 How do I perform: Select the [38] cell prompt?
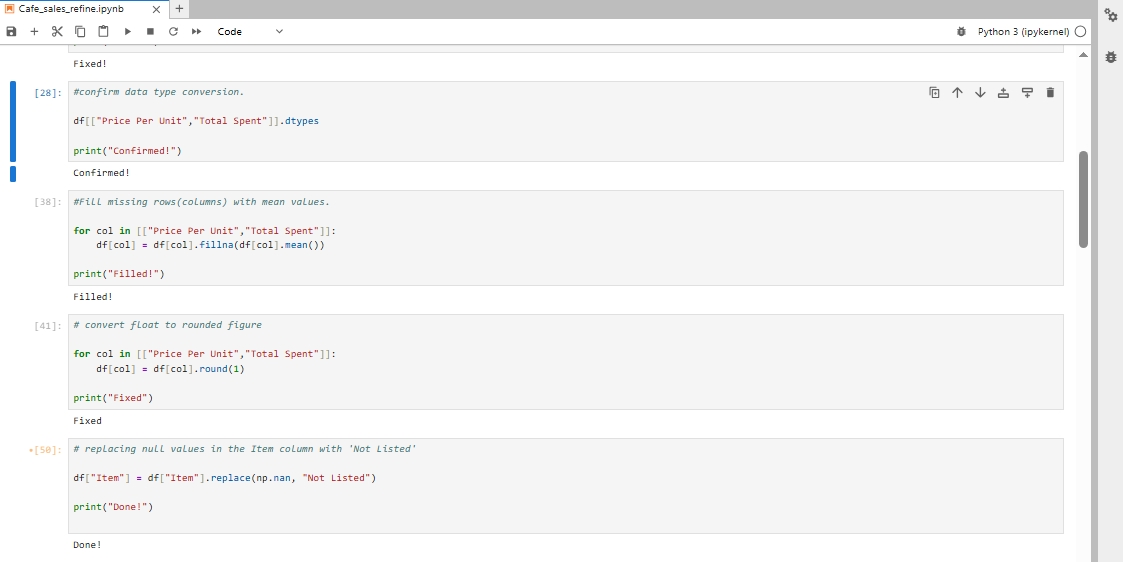click(48, 202)
